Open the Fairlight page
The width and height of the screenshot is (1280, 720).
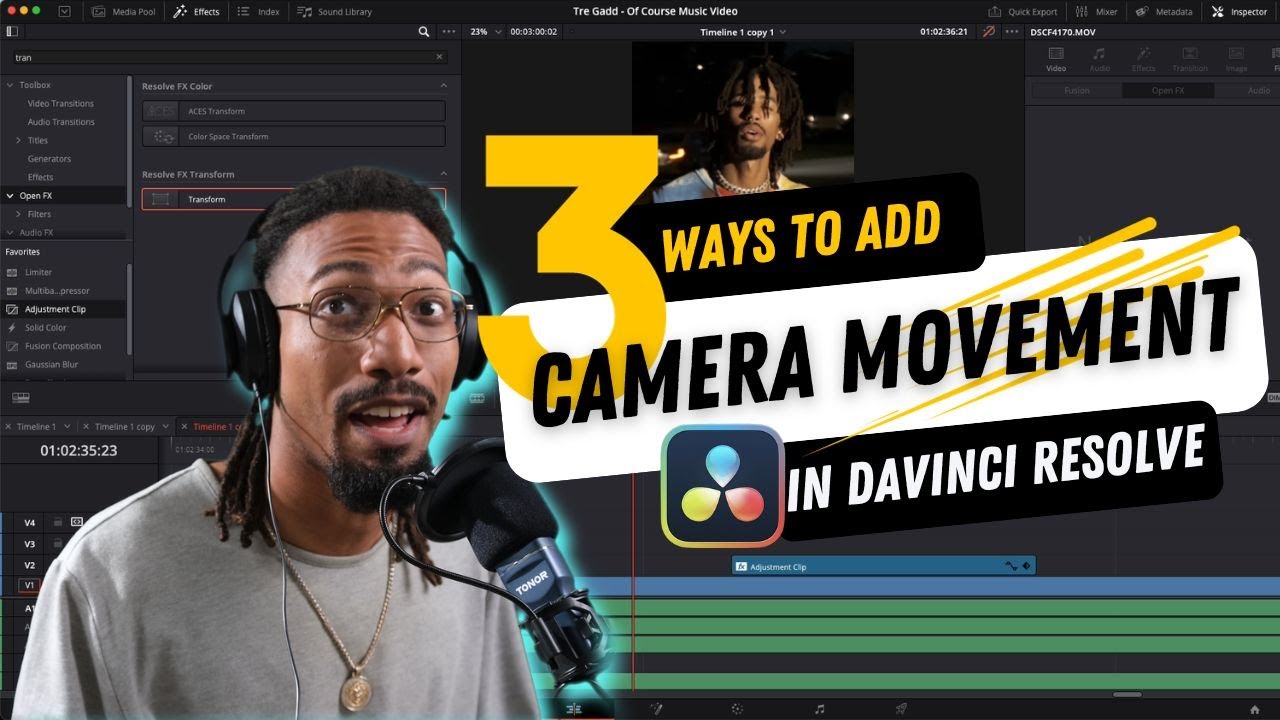(x=819, y=708)
